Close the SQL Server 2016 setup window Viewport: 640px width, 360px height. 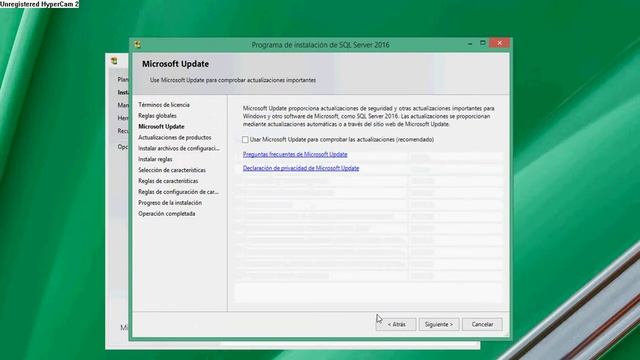(x=500, y=43)
